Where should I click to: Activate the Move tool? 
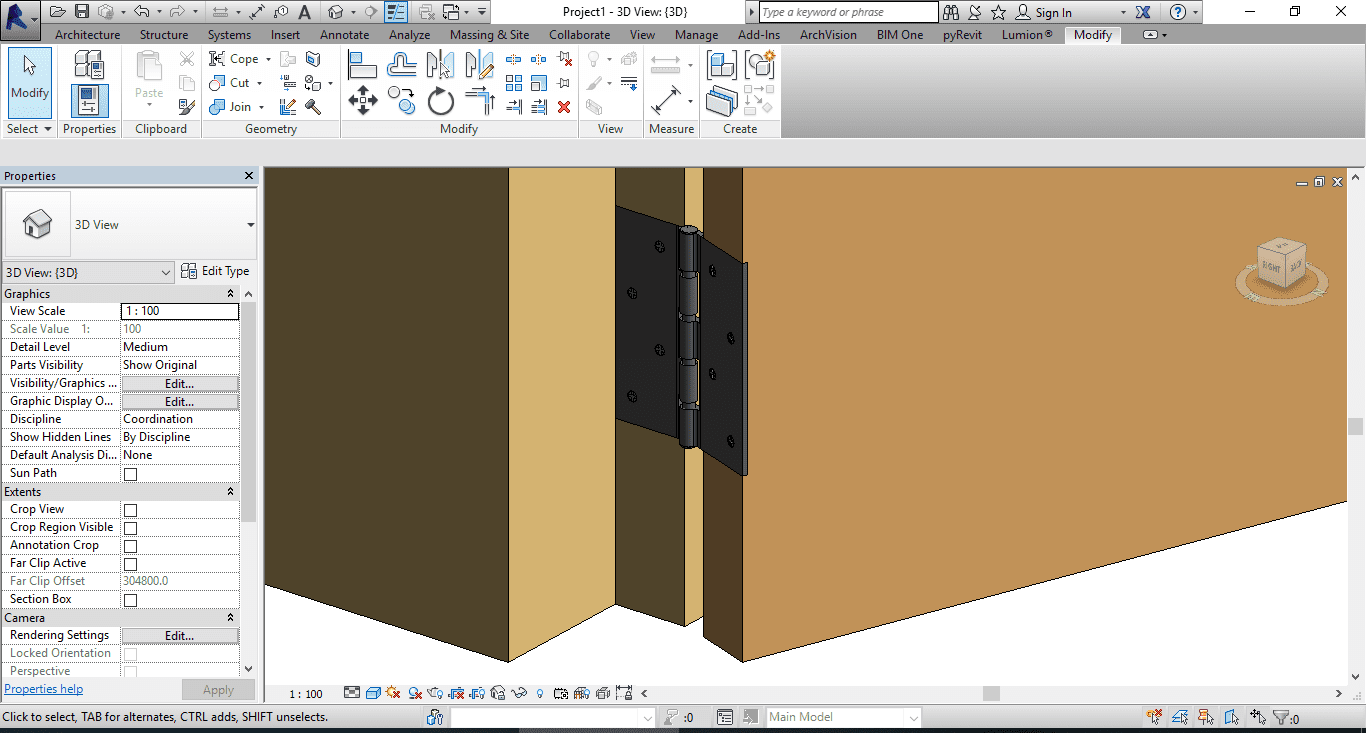coord(362,101)
